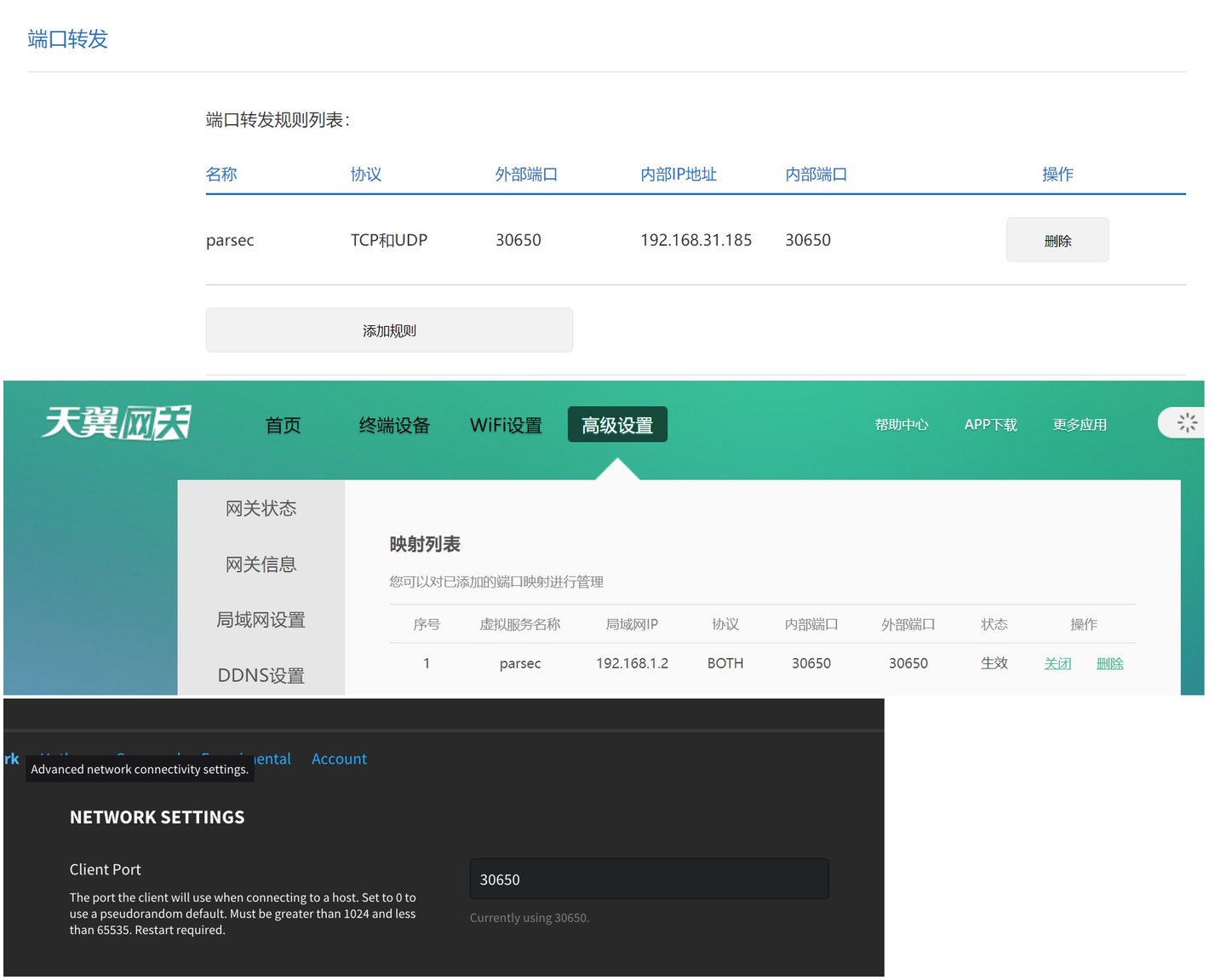The width and height of the screenshot is (1226, 980).
Task: Click the 添加规则 button
Action: click(389, 330)
